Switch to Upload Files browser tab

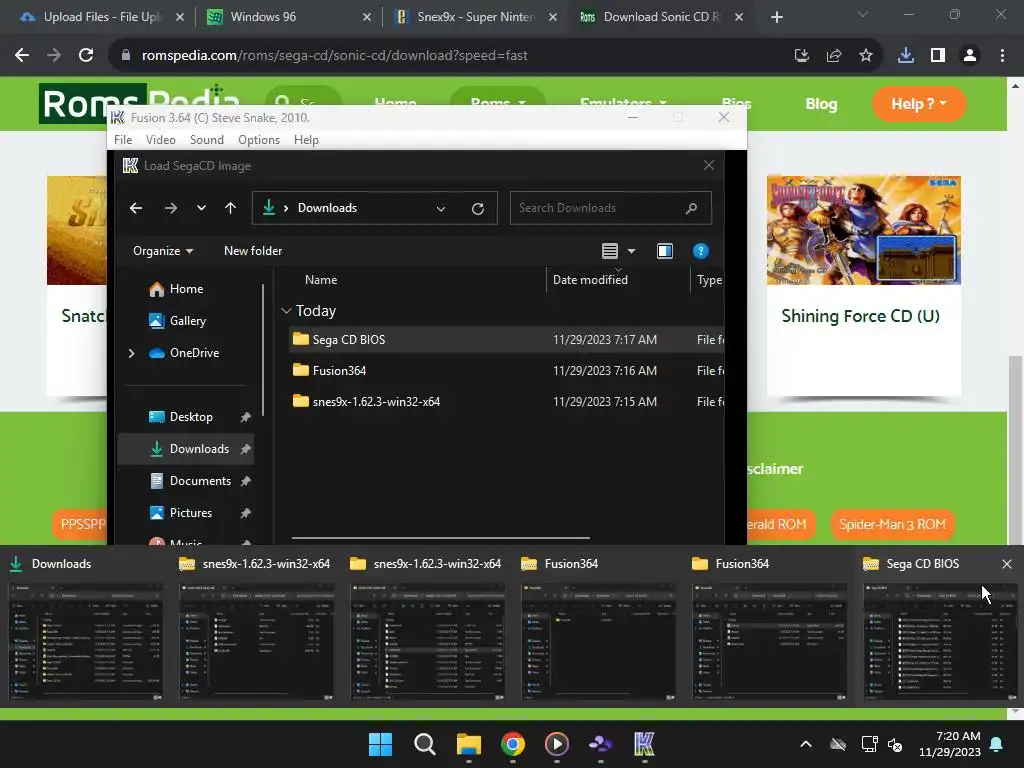(x=101, y=17)
